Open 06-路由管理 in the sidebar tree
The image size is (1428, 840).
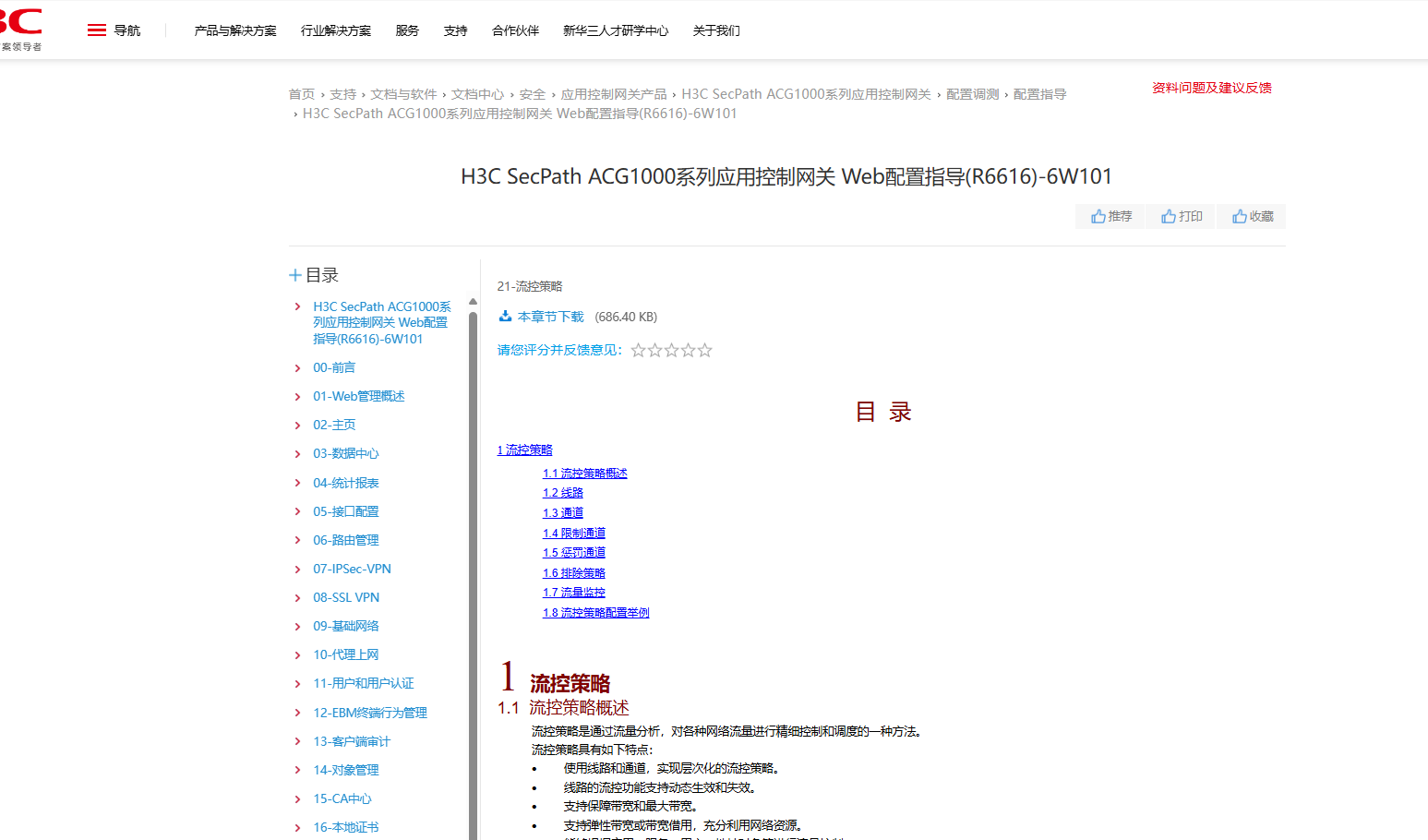click(346, 540)
